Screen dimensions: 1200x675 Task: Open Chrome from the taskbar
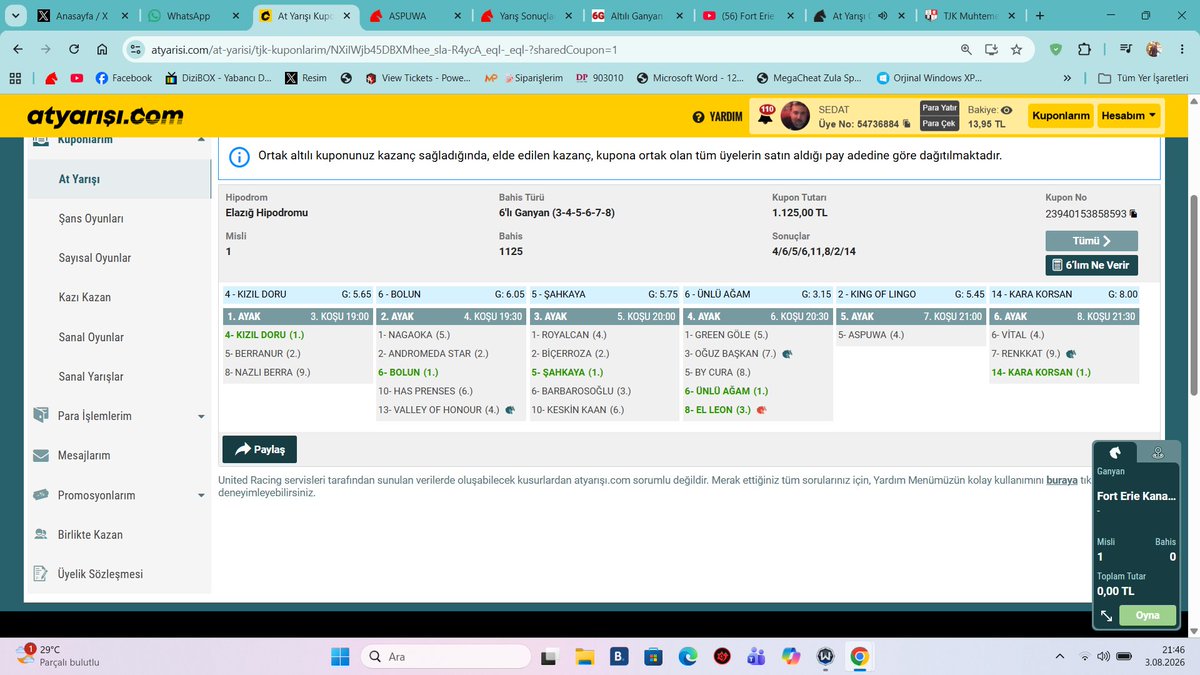point(858,656)
